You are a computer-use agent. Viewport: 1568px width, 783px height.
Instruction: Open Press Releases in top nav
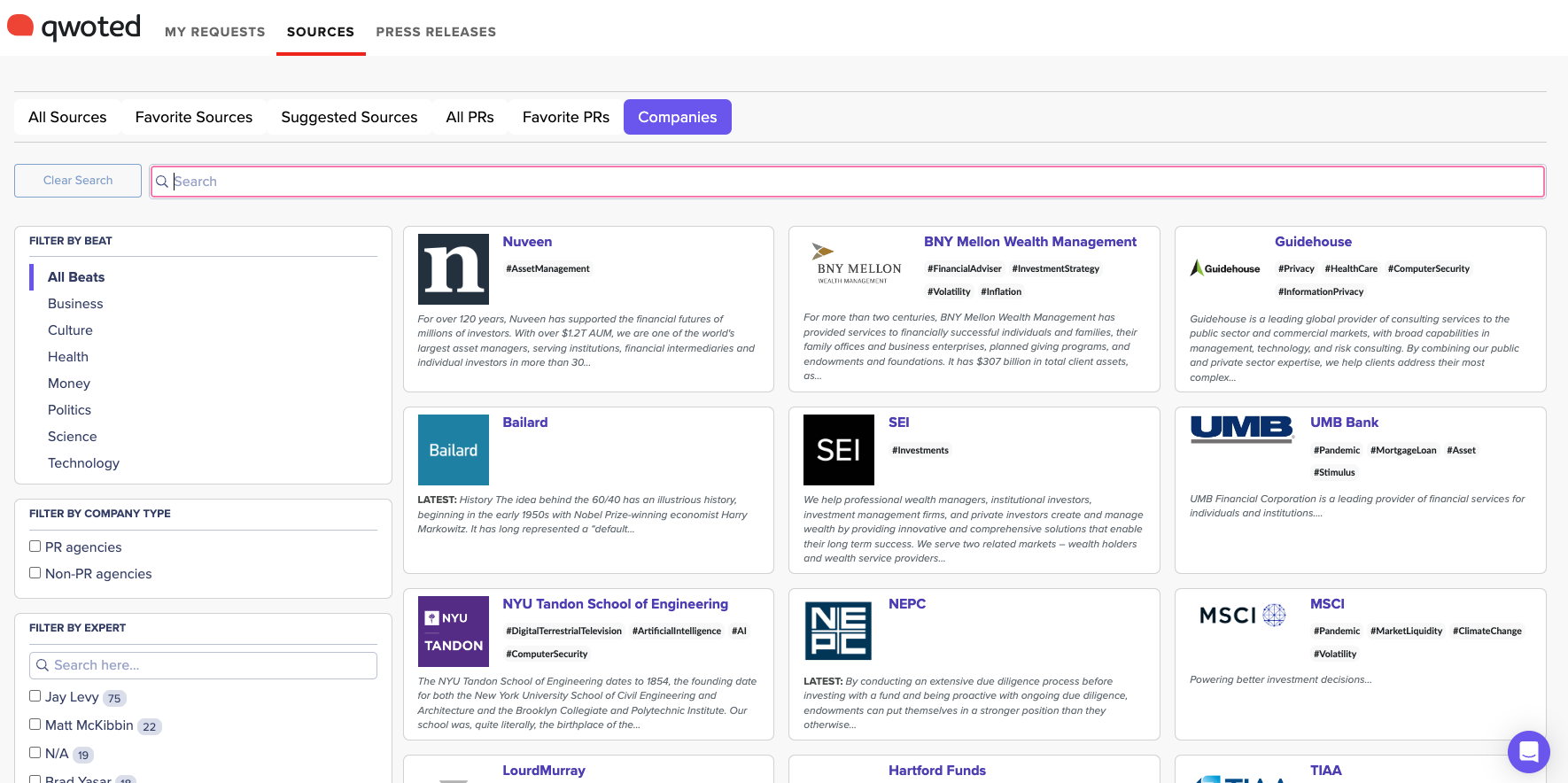click(x=436, y=32)
